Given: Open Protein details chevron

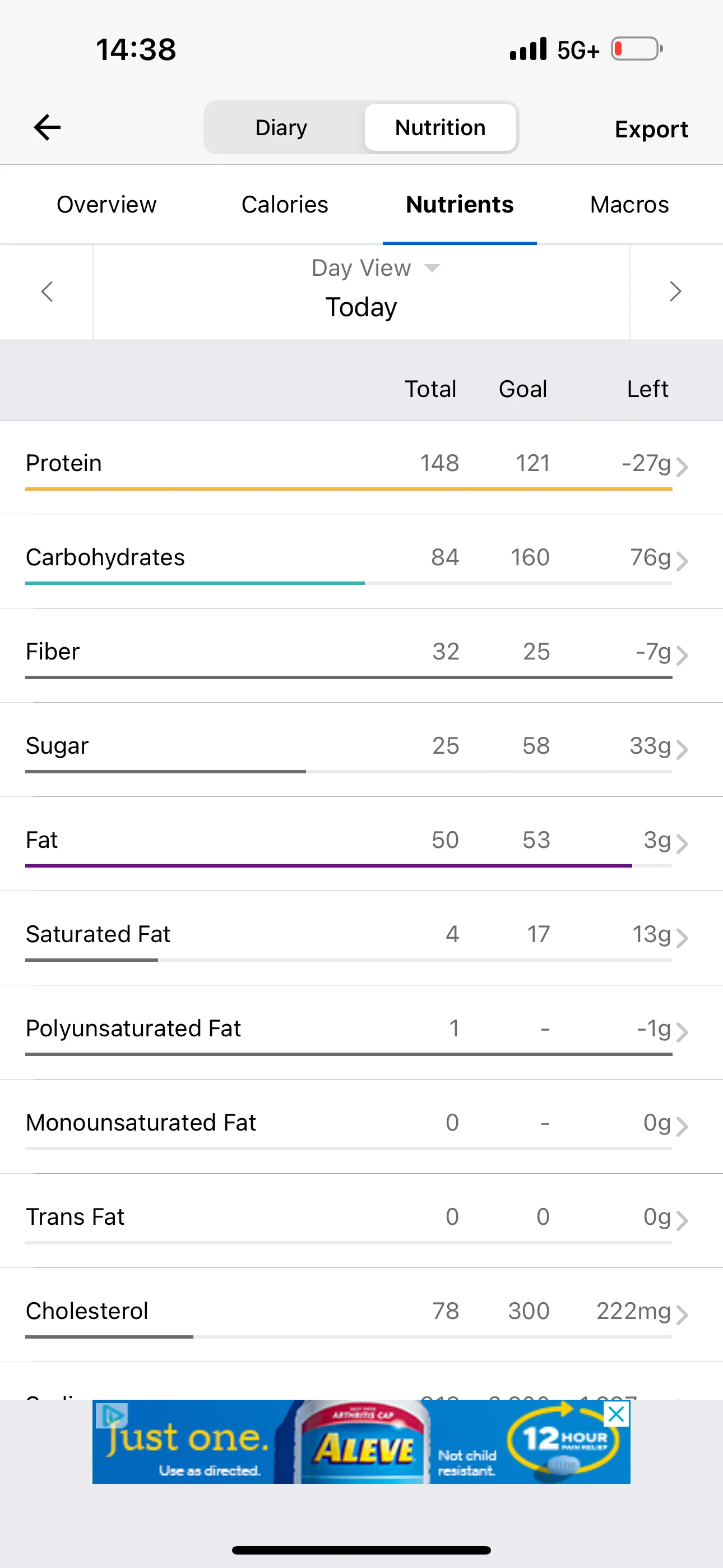Looking at the screenshot, I should (x=682, y=467).
